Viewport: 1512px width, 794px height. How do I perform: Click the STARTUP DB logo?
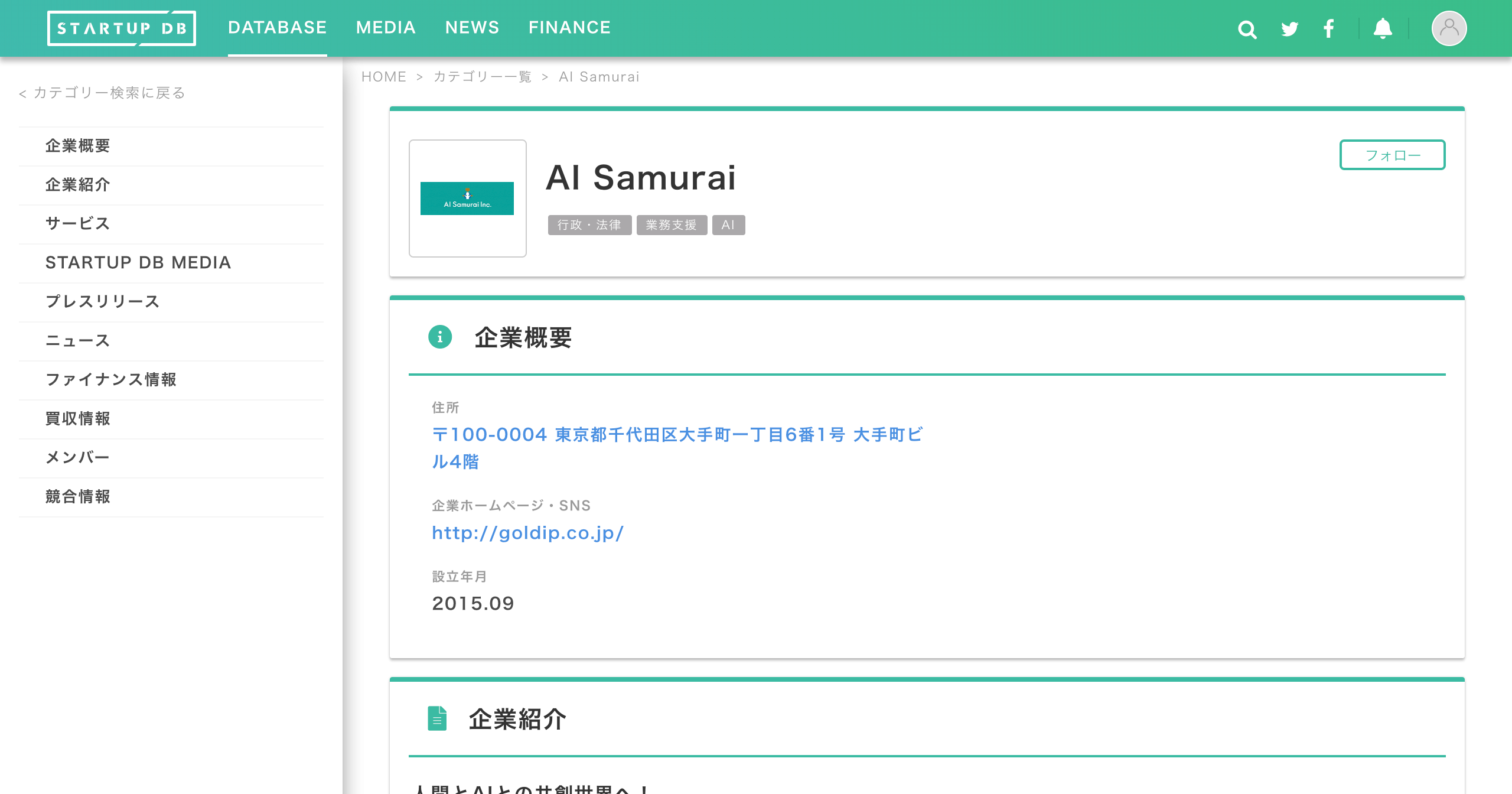[x=122, y=28]
